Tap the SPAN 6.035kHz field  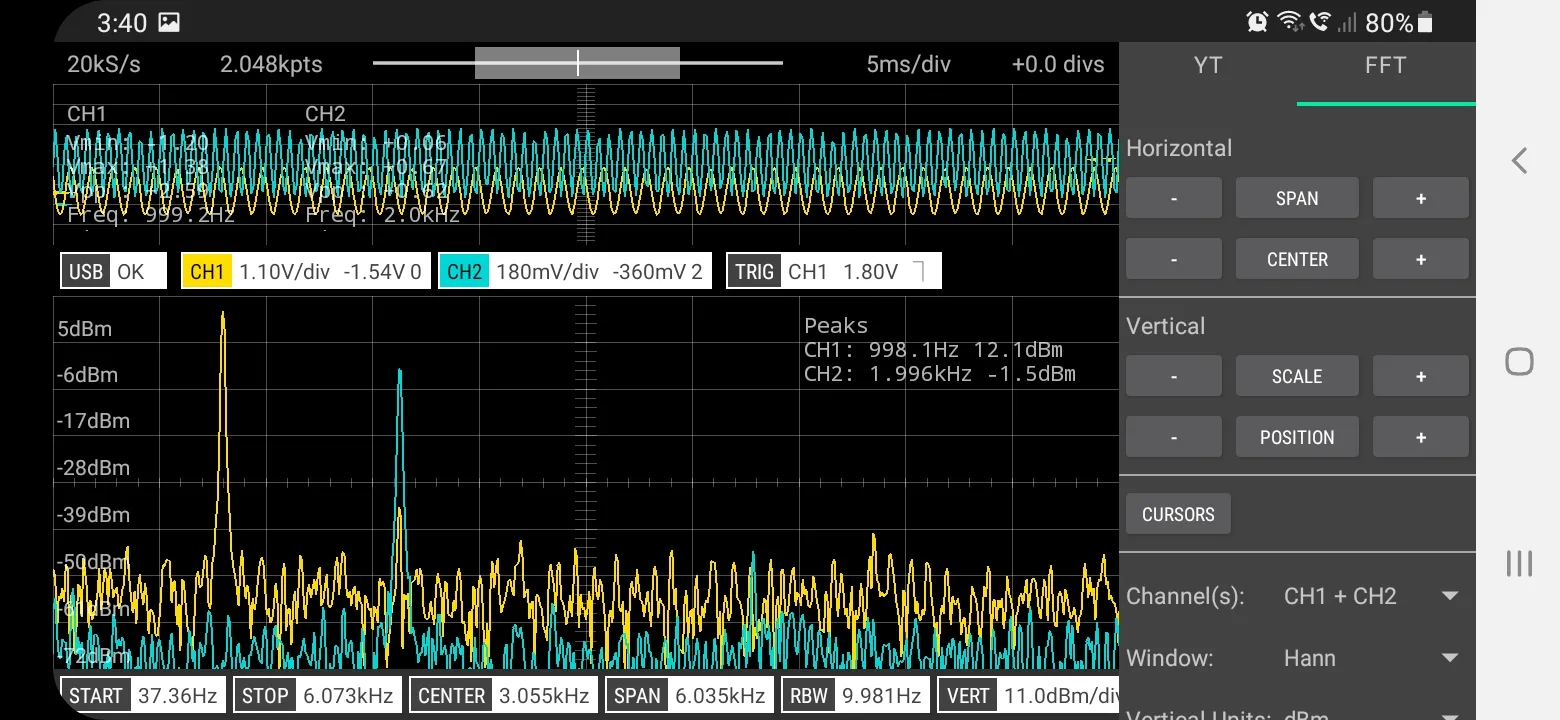pyautogui.click(x=690, y=695)
